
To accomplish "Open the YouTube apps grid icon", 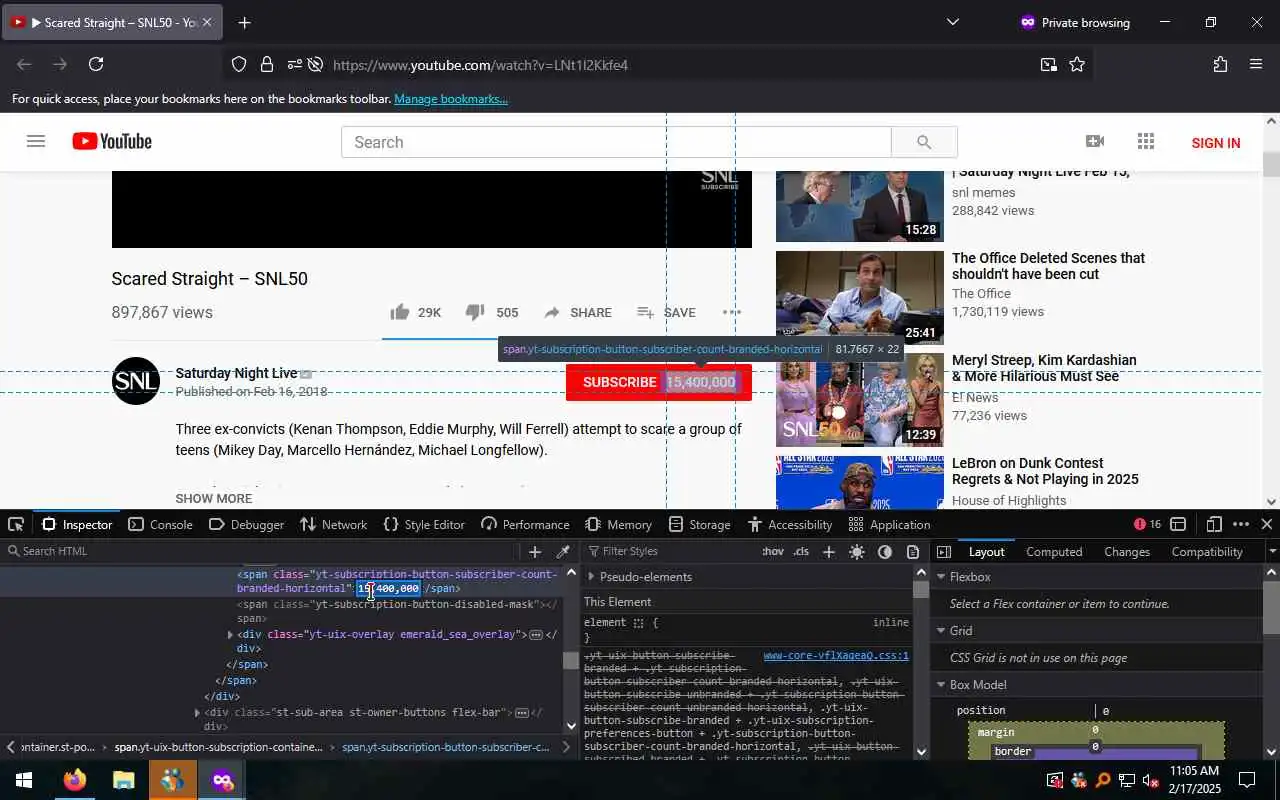I will coord(1146,142).
